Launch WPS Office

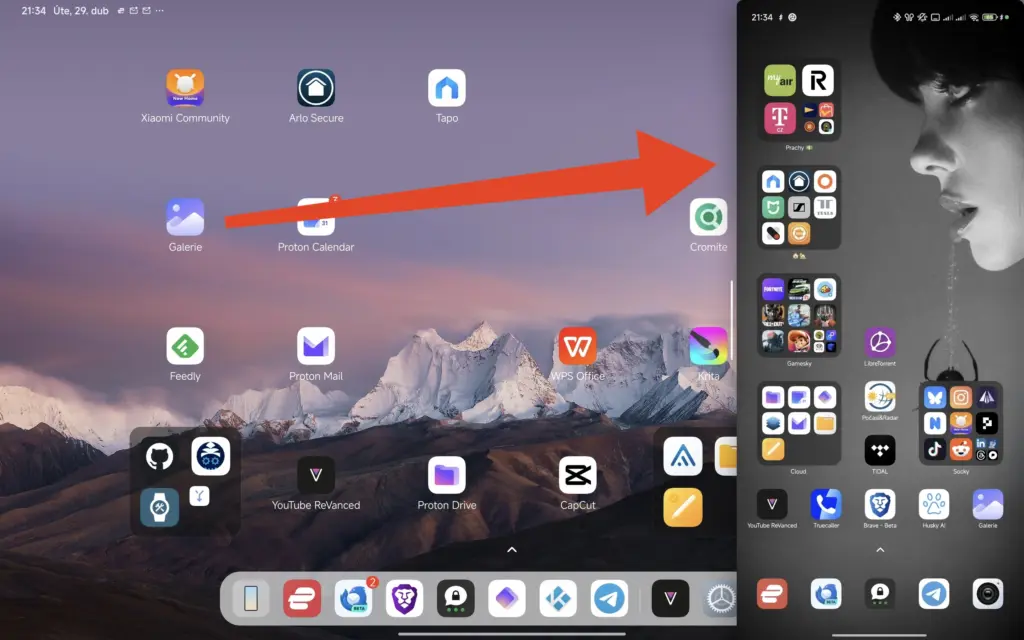(577, 346)
